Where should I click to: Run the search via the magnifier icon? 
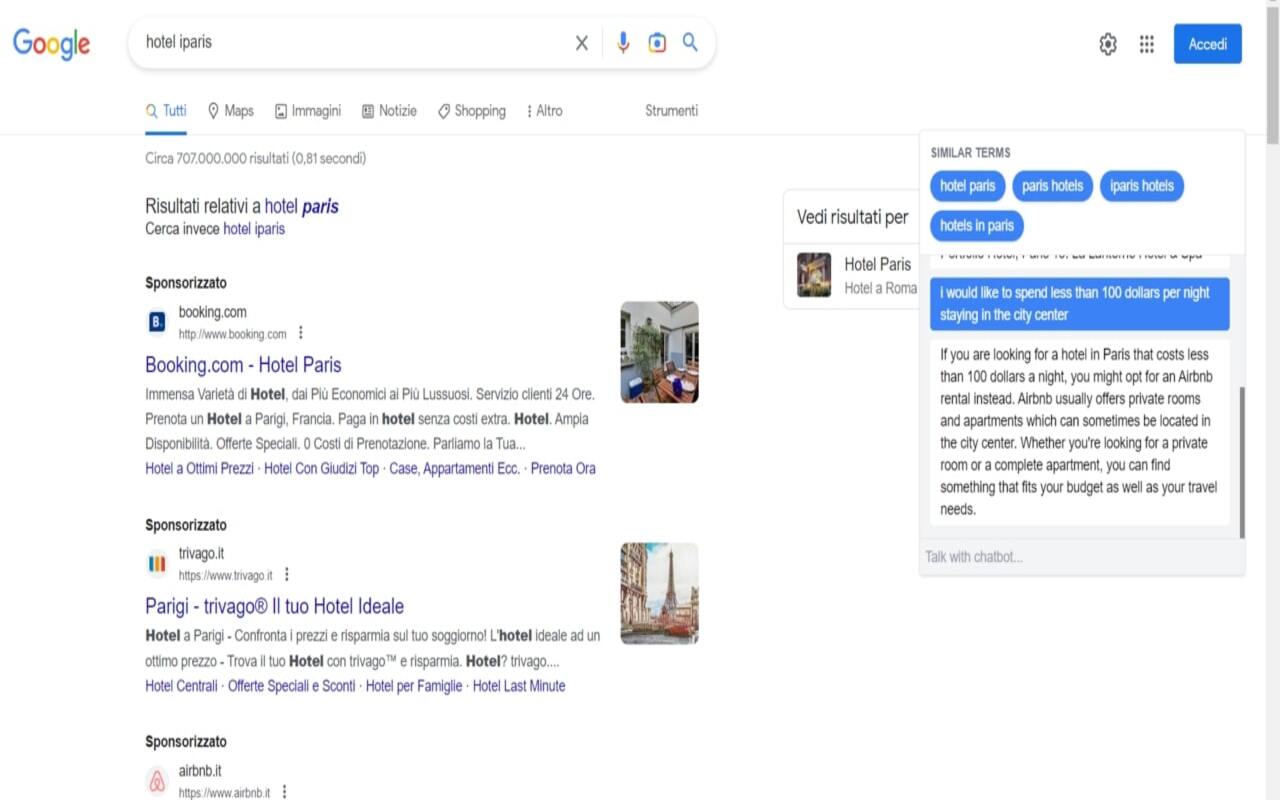(689, 42)
